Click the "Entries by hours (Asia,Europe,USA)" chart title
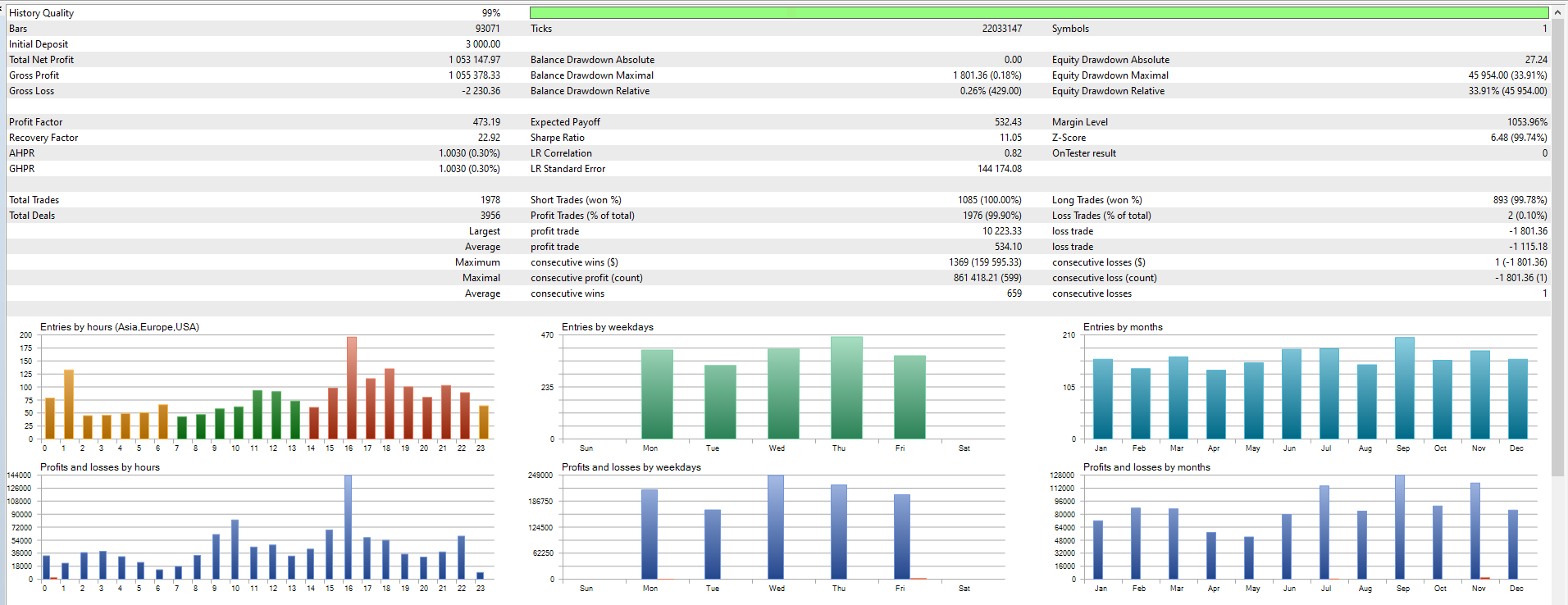This screenshot has height=605, width=1568. click(120, 327)
